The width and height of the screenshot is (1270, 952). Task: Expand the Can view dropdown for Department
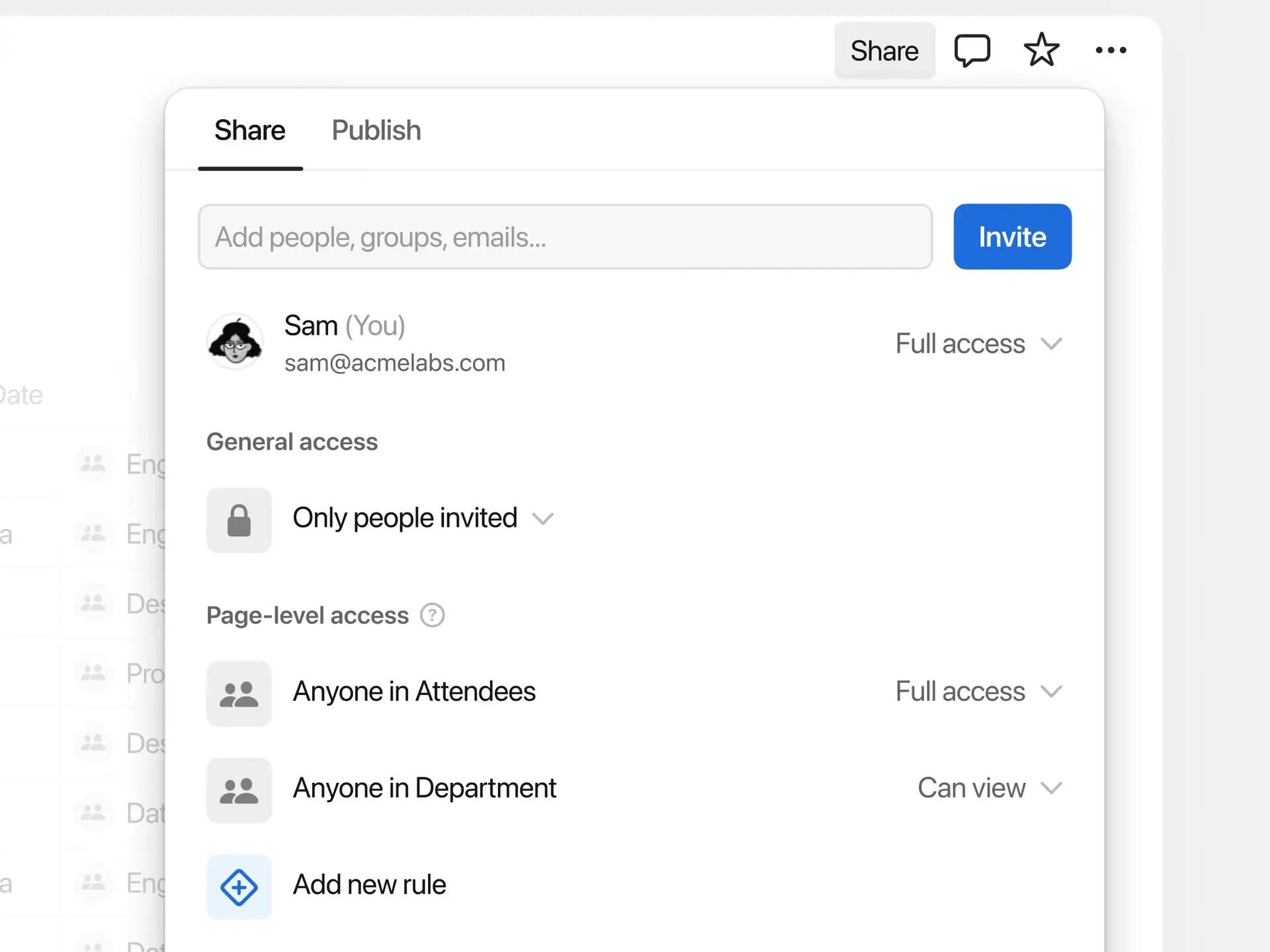(1051, 788)
